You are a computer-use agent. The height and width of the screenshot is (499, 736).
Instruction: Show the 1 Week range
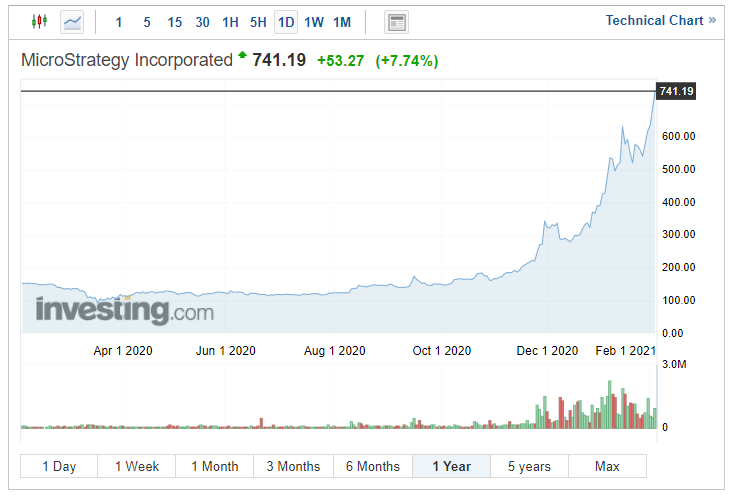tap(137, 466)
